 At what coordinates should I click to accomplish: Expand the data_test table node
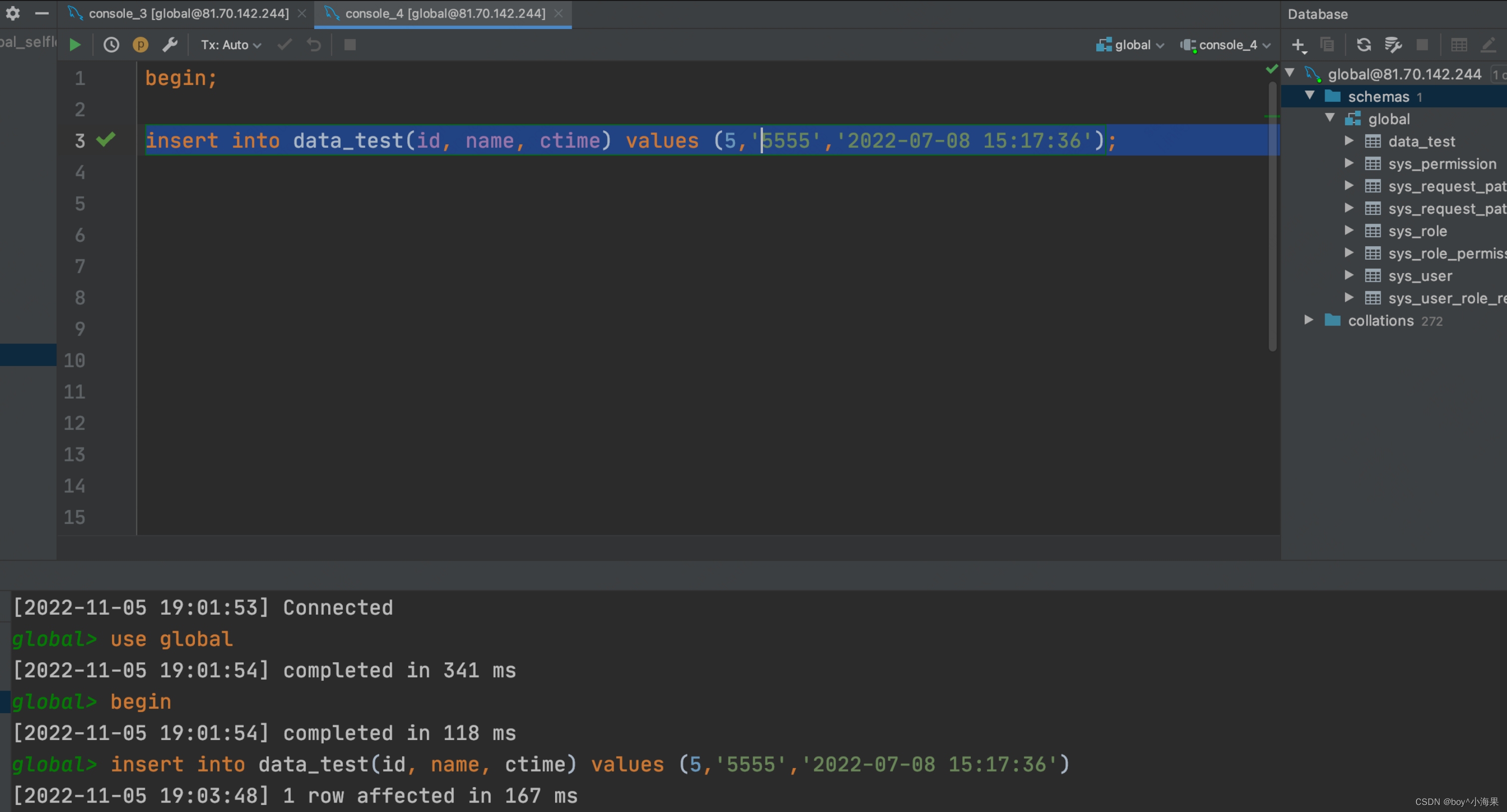coord(1349,141)
